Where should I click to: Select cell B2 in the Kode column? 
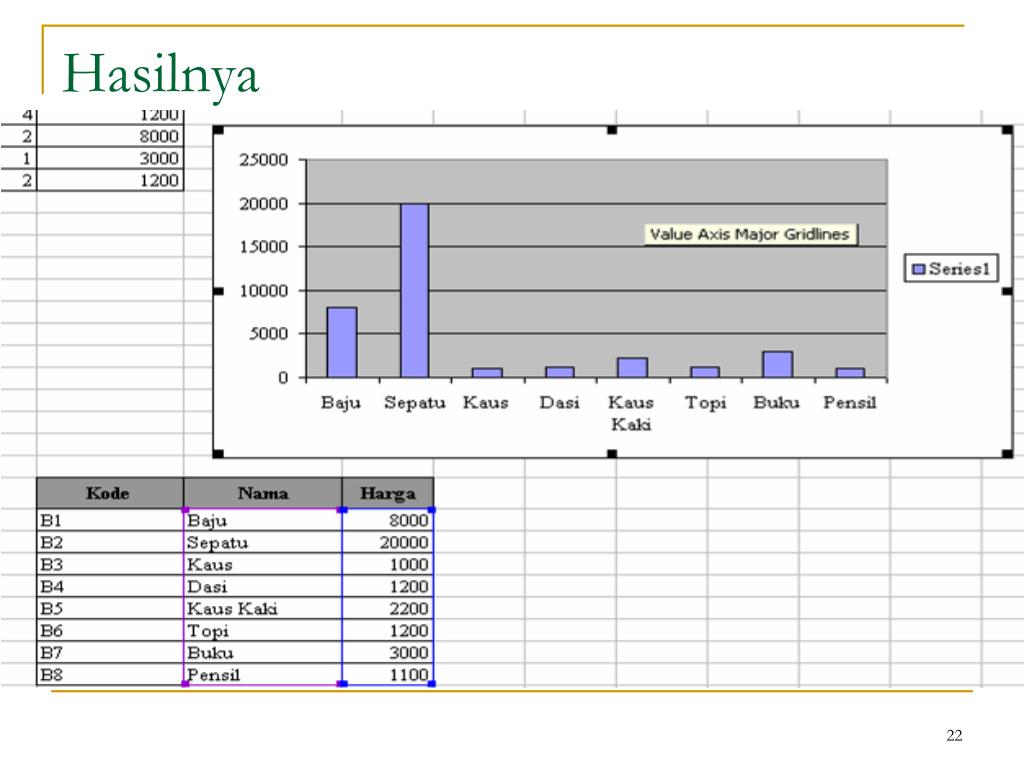(110, 543)
